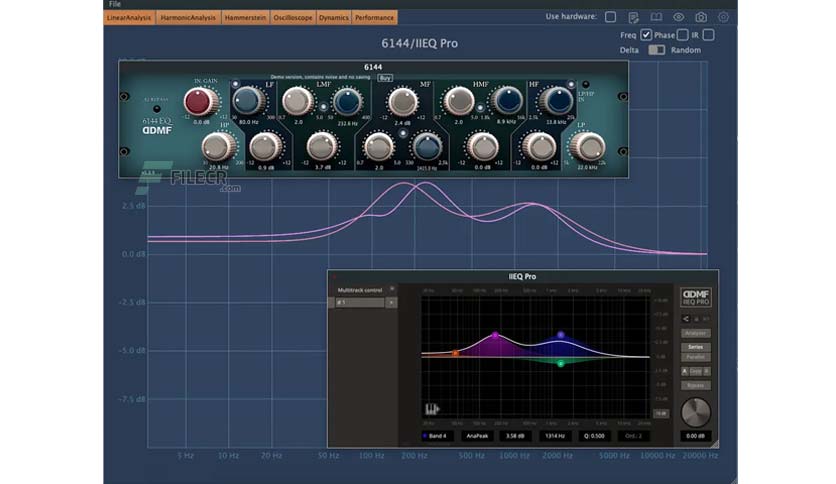Viewport: 836px width, 484px height.
Task: Toggle the LP/HP IN switch
Action: [x=585, y=84]
